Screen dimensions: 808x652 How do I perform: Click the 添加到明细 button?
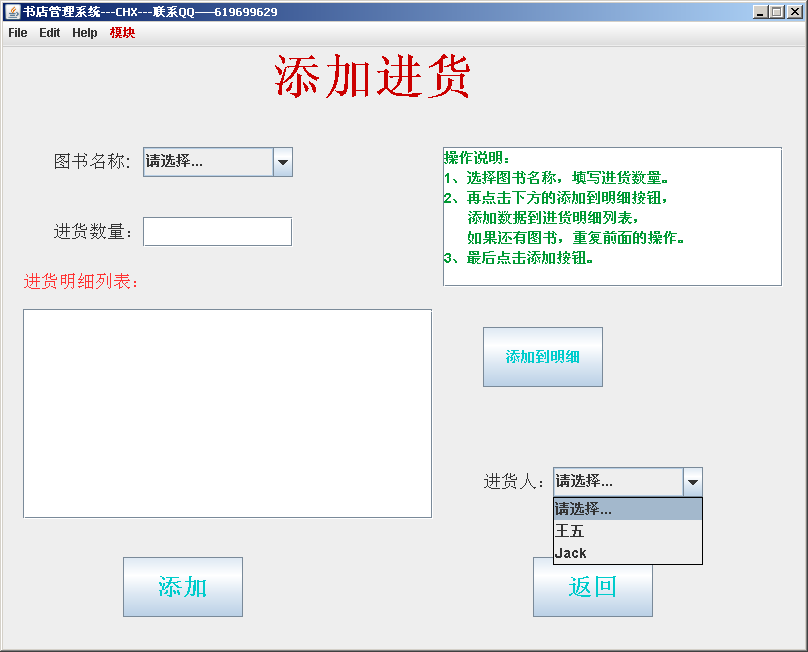[543, 357]
